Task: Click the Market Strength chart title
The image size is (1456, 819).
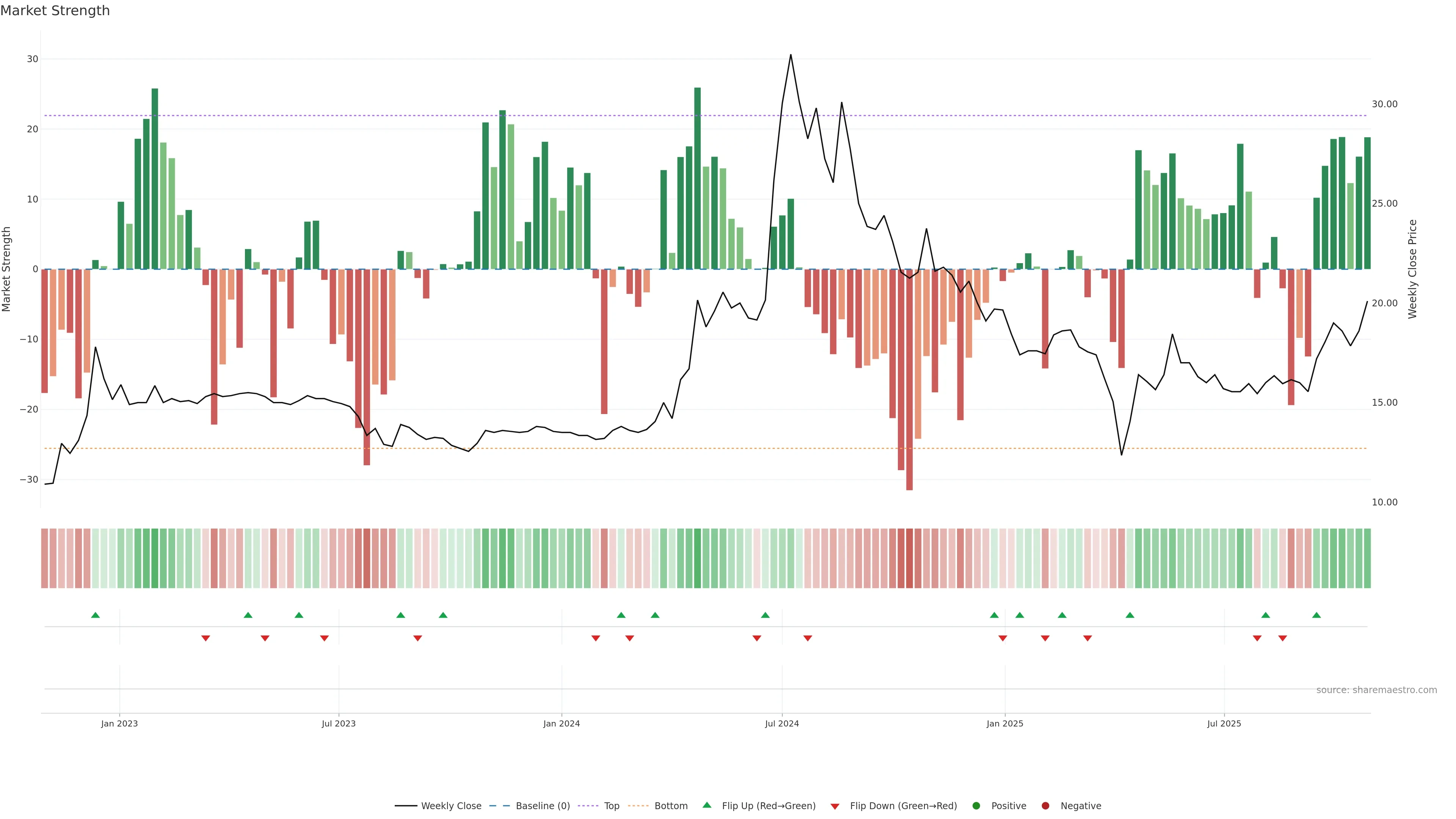Action: [x=55, y=11]
